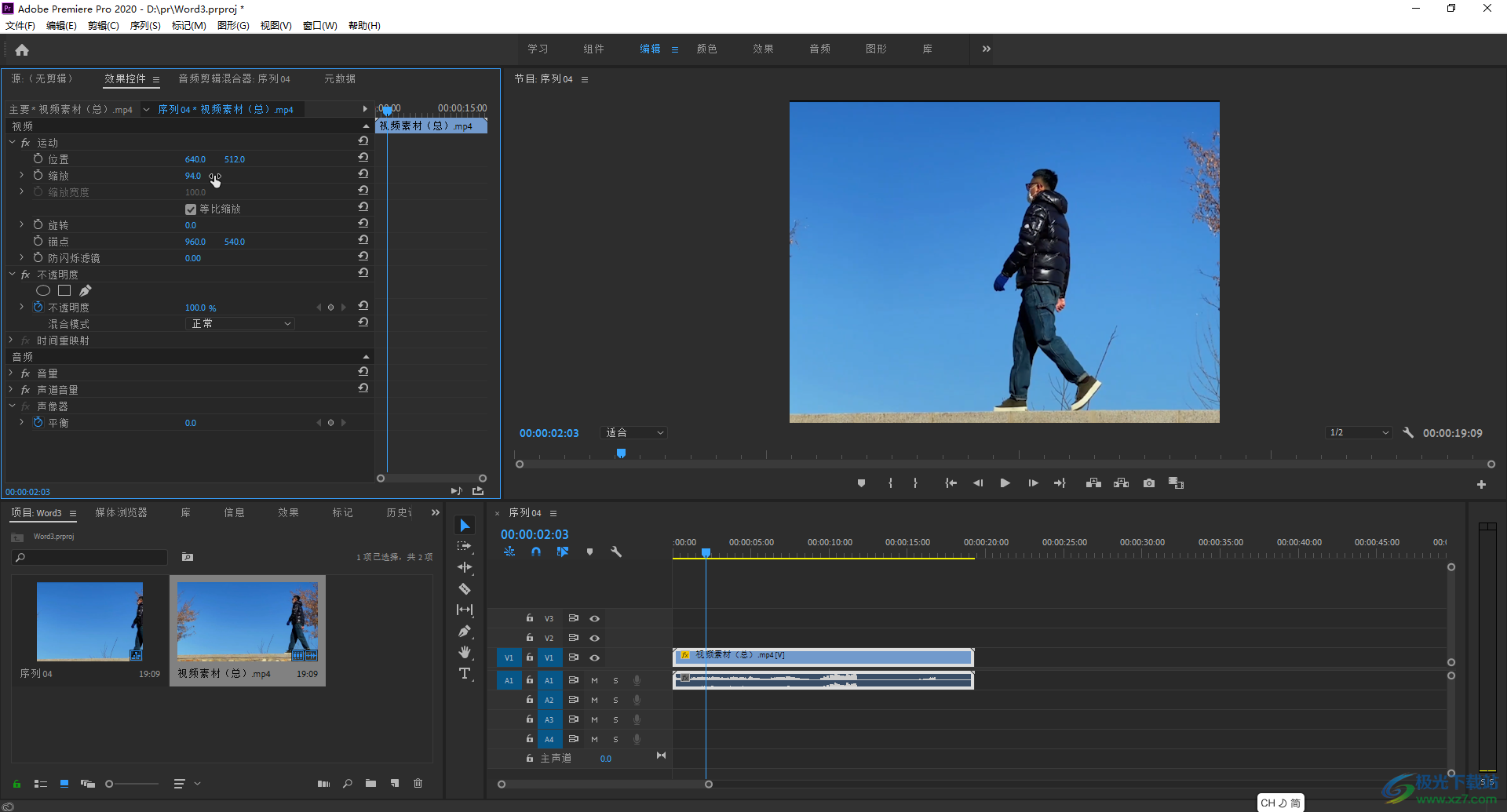Delete selected project item trash
This screenshot has width=1507, height=812.
(418, 783)
